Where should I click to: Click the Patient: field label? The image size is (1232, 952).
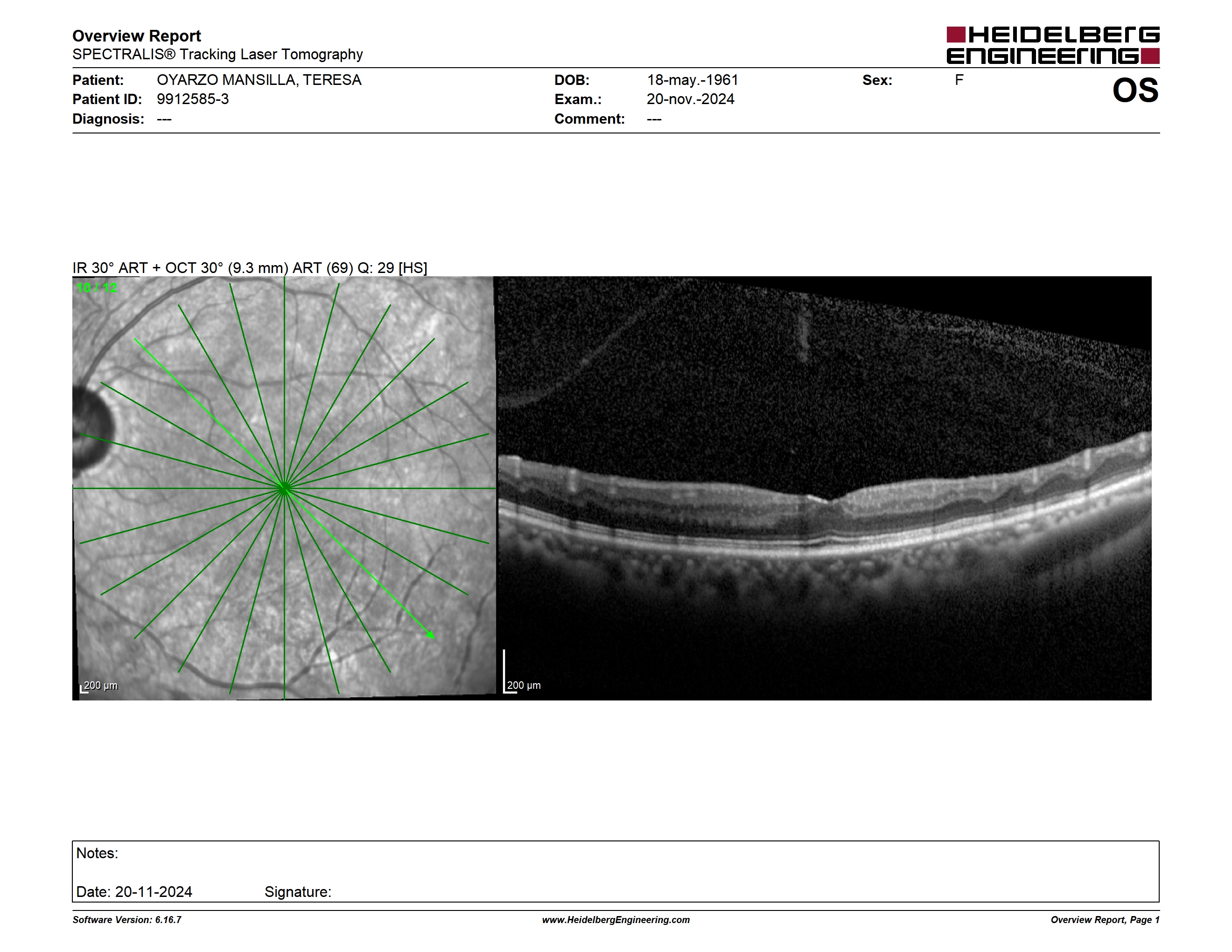click(x=98, y=80)
